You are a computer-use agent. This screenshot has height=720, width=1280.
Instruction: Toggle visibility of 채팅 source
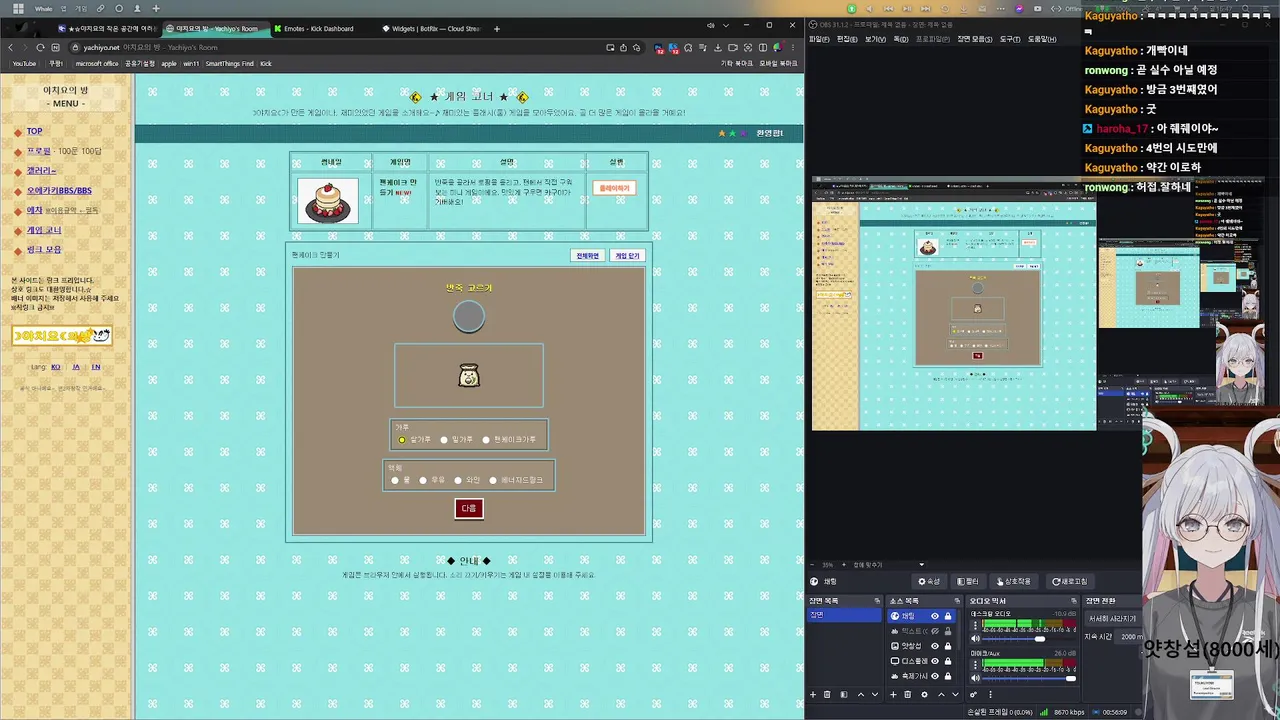pyautogui.click(x=935, y=616)
